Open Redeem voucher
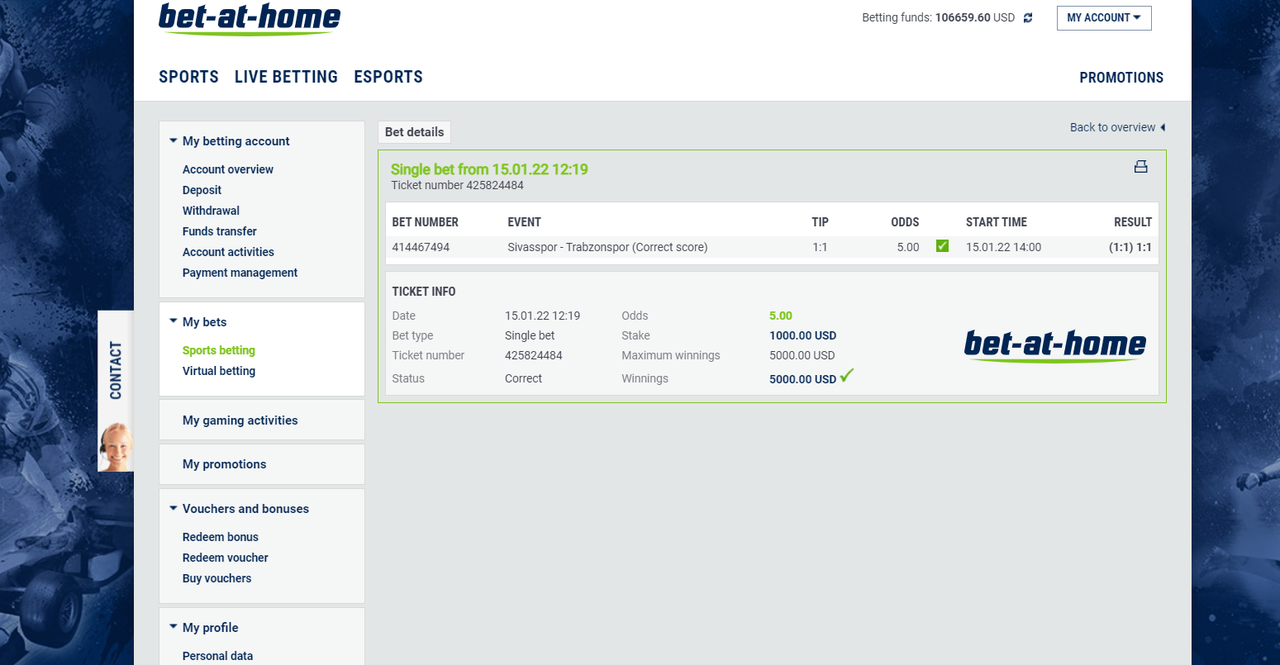The height and width of the screenshot is (665, 1280). (x=225, y=558)
